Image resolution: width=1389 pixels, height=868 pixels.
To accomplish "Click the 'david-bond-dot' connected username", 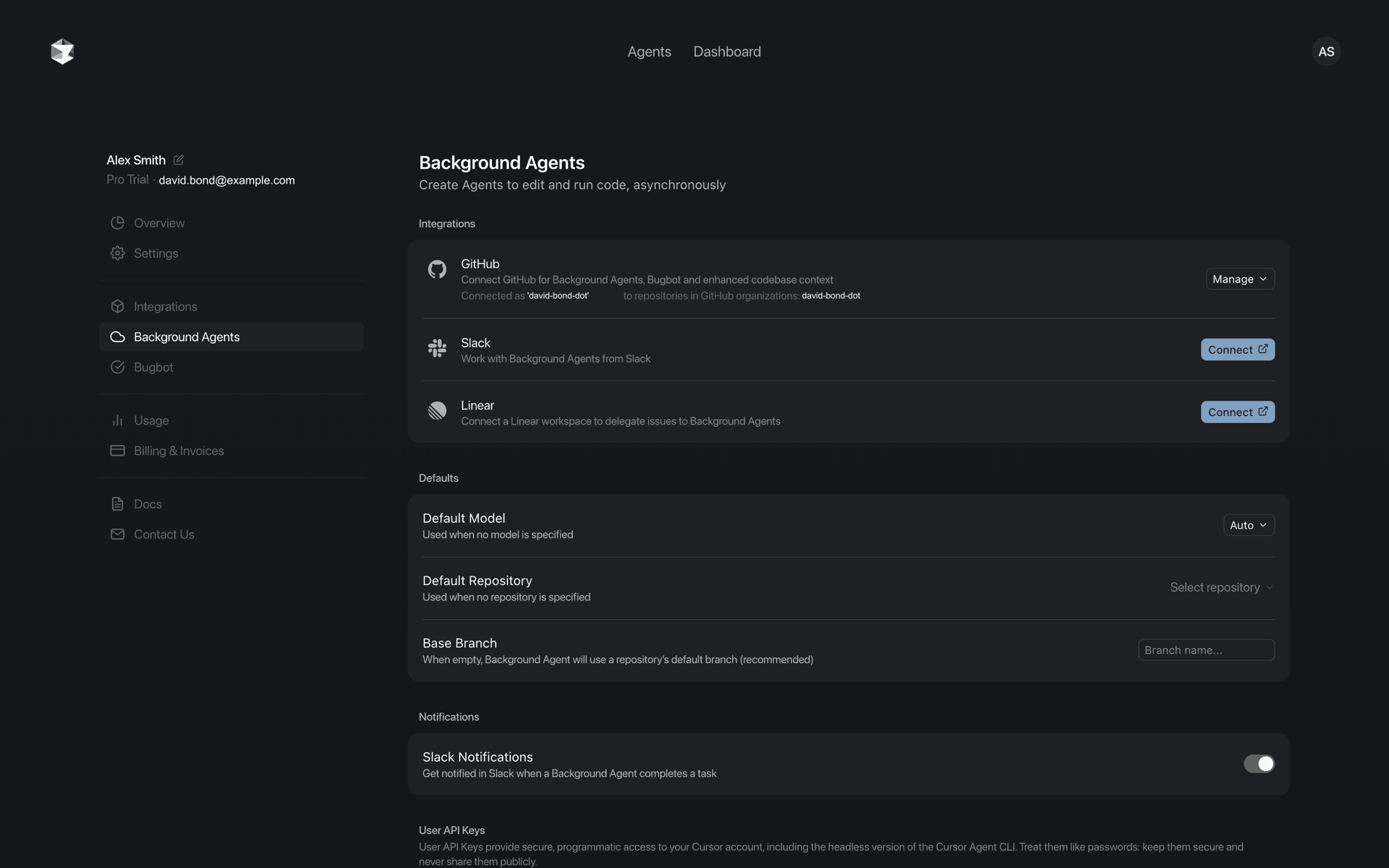I will point(558,296).
